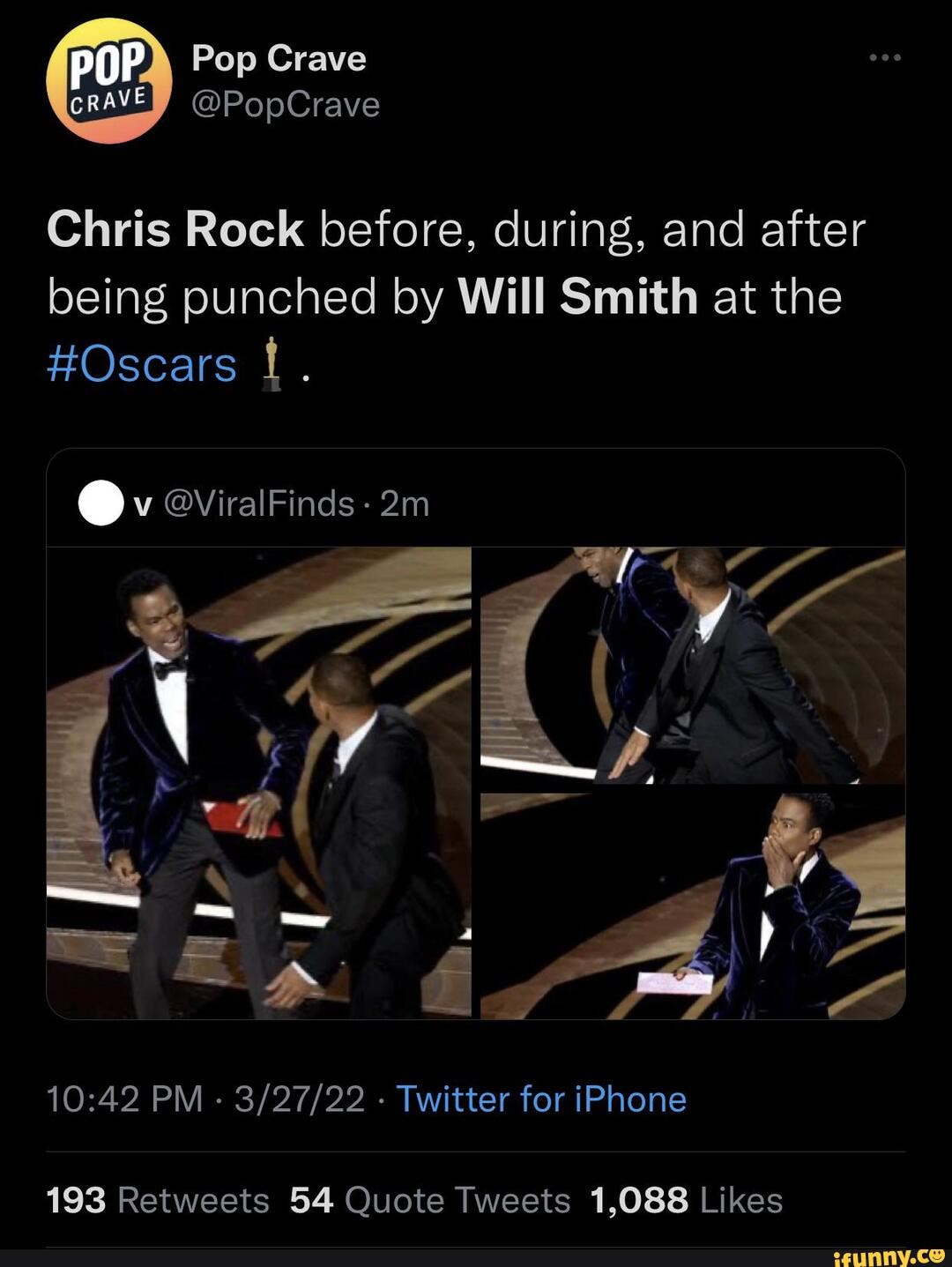Open the photo of the two men mid-swing
Image resolution: width=952 pixels, height=1267 pixels.
(x=693, y=665)
